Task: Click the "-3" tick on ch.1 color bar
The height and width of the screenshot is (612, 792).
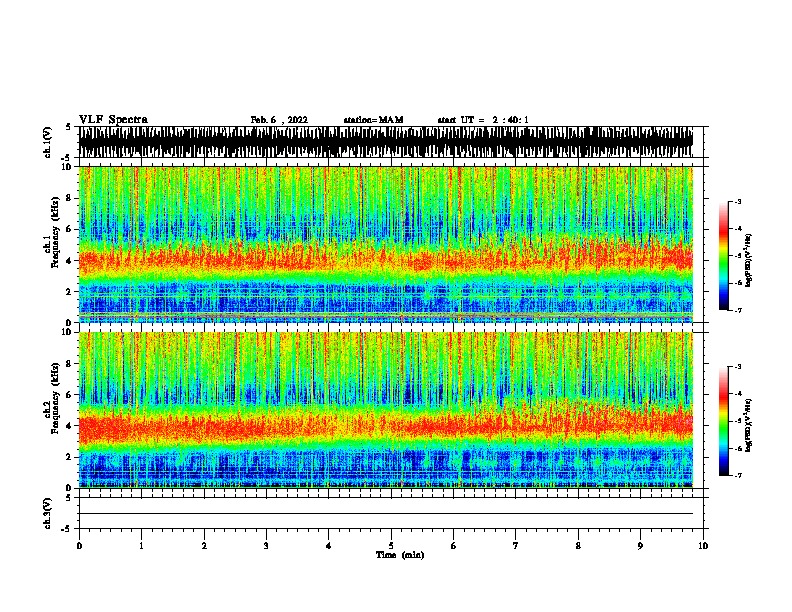Action: (738, 202)
